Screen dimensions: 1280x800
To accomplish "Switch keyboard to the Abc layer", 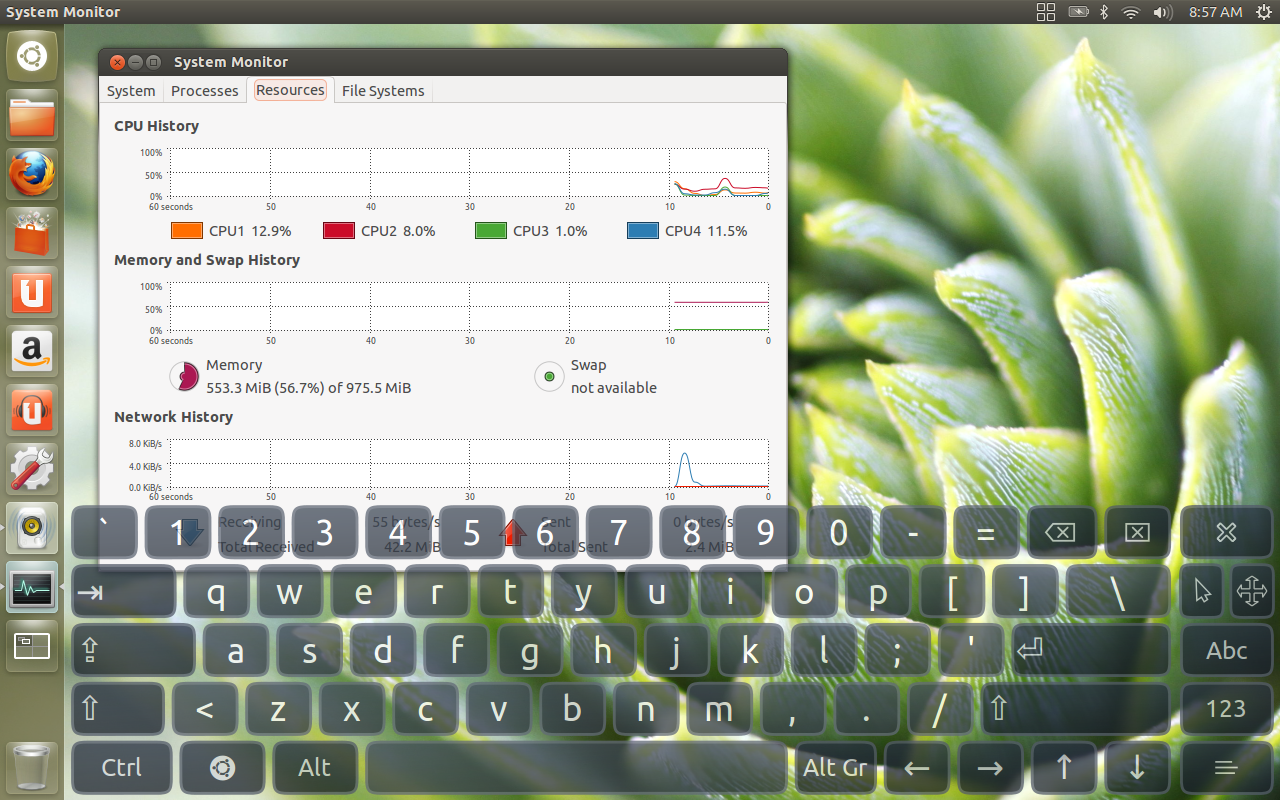I will point(1227,651).
